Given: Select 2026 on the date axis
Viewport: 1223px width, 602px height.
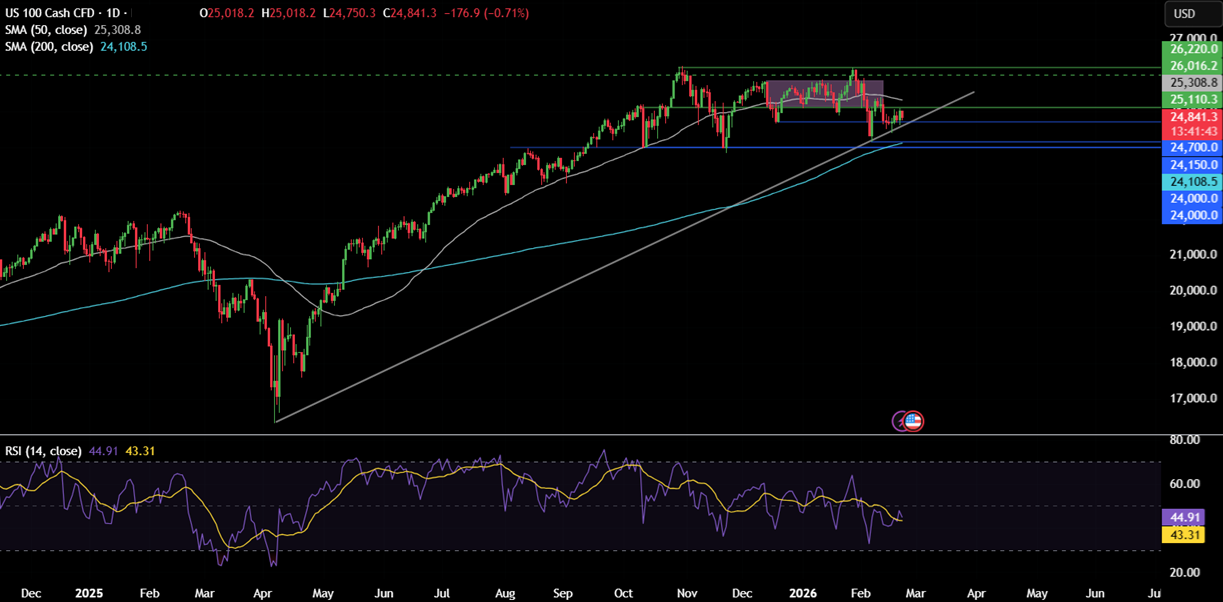Looking at the screenshot, I should pos(804,593).
